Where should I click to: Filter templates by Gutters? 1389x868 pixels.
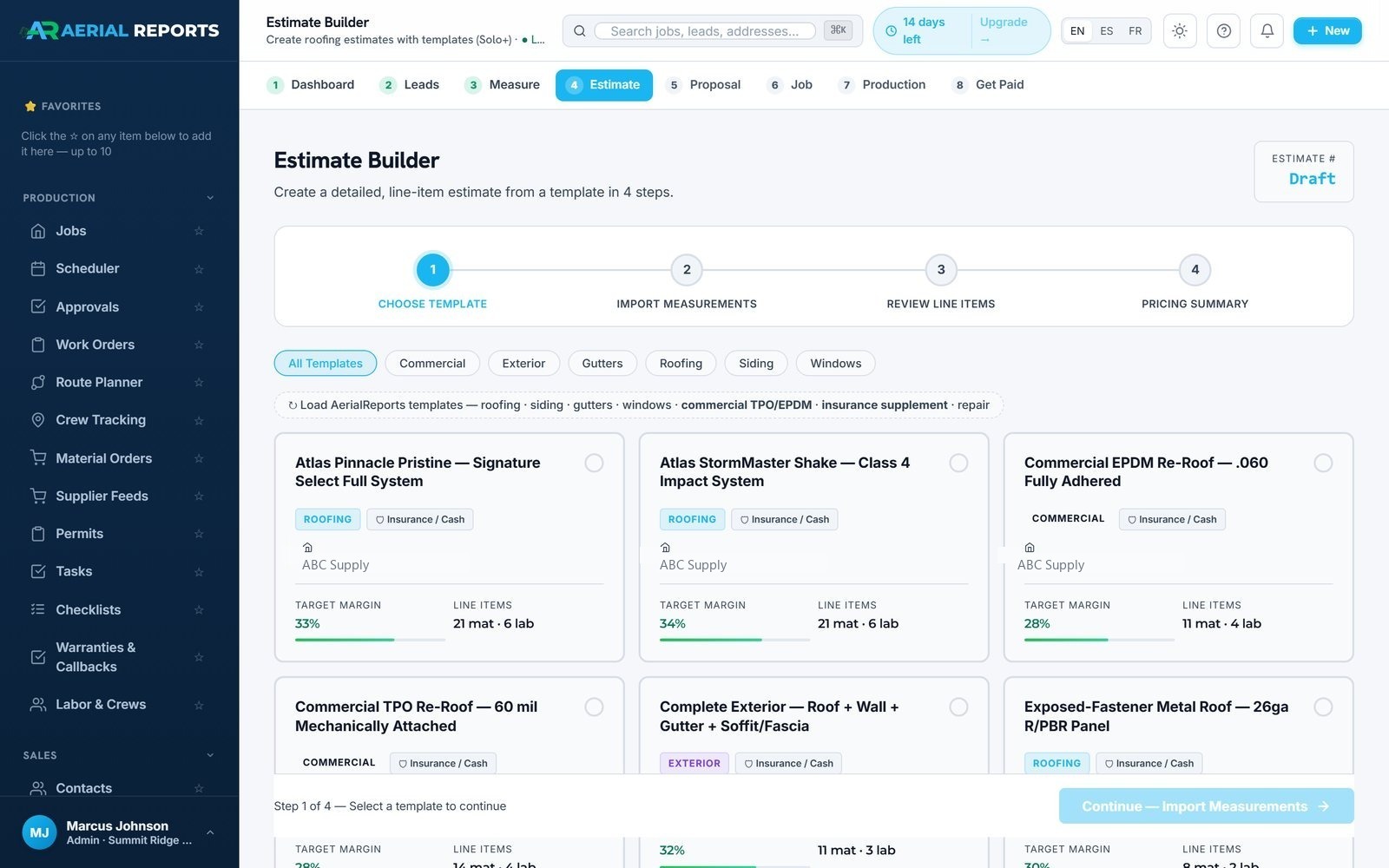pos(602,363)
